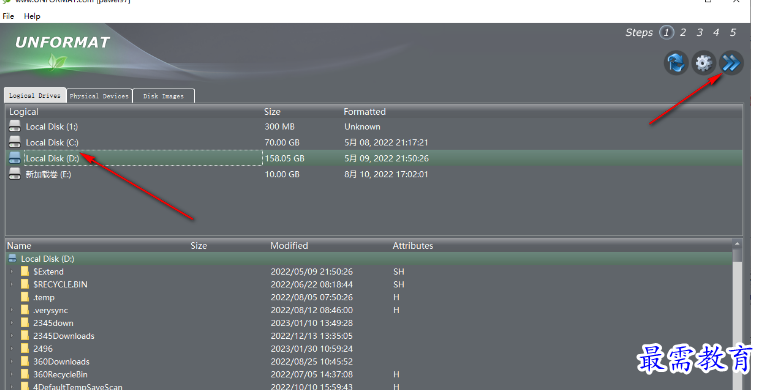Viewport: 761px width, 390px height.
Task: Expand the $RECYCLE.BIN folder
Action: coord(12,284)
